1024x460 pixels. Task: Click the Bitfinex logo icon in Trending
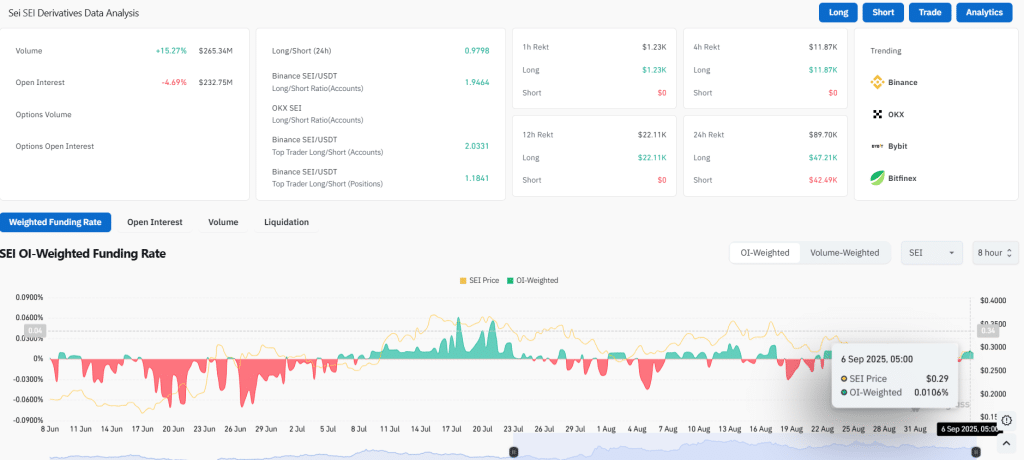(x=877, y=178)
